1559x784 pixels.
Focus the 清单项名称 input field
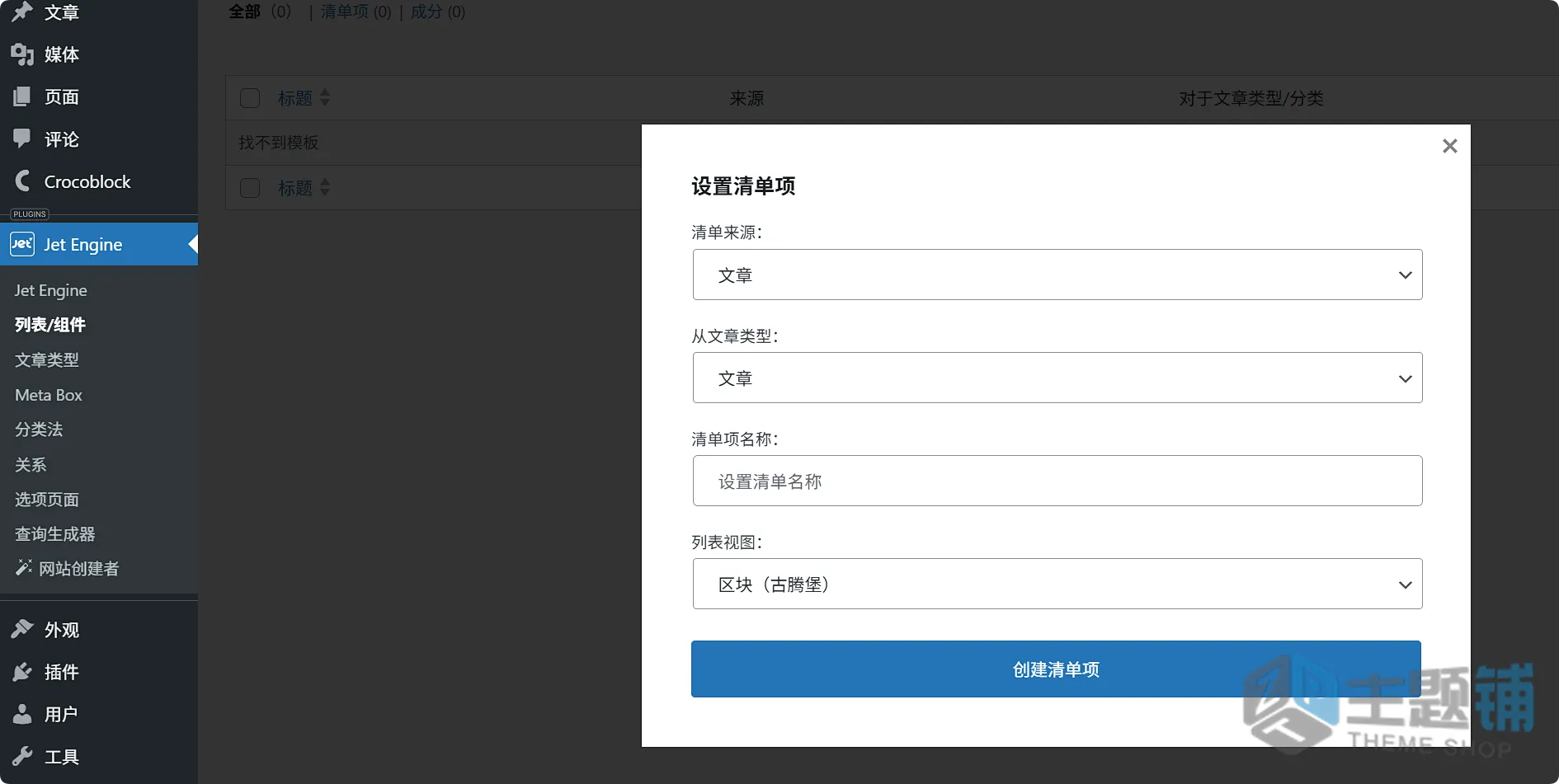1057,481
